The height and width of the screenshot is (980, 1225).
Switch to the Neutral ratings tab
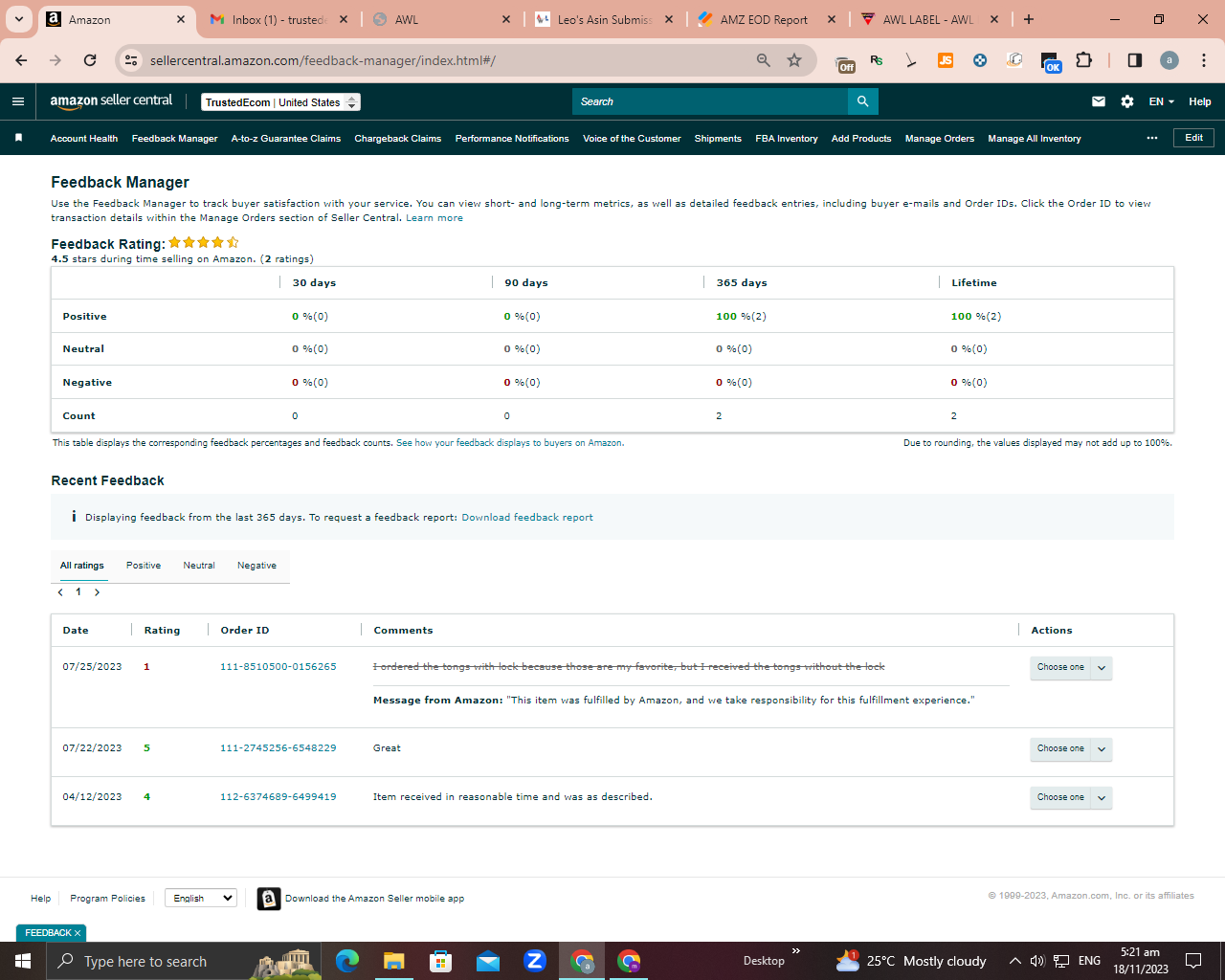click(x=199, y=566)
